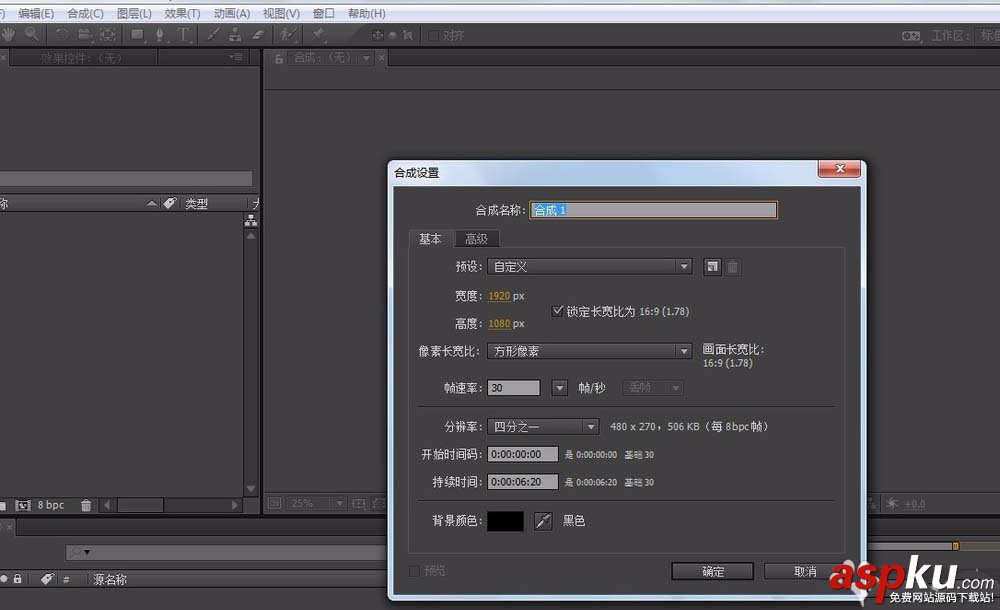The height and width of the screenshot is (610, 1000).
Task: Click the label tag icon in project header
Action: point(170,203)
